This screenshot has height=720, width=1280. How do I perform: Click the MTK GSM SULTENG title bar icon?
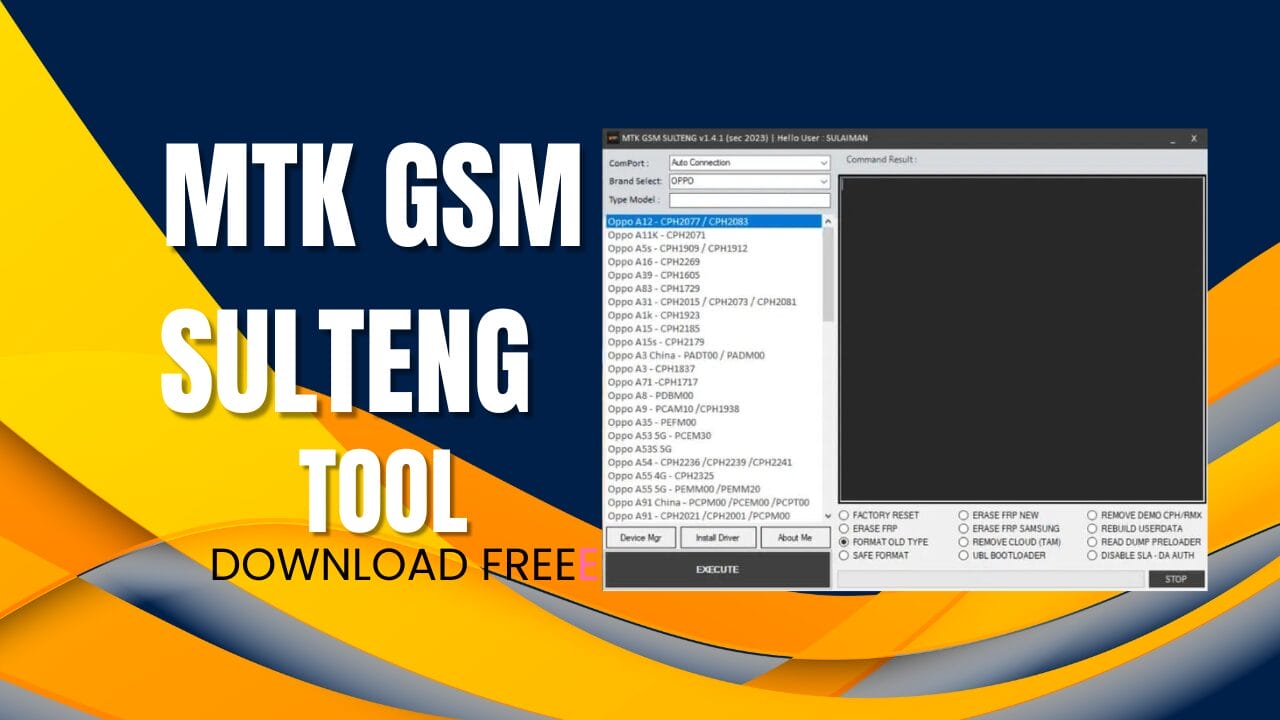tap(612, 138)
